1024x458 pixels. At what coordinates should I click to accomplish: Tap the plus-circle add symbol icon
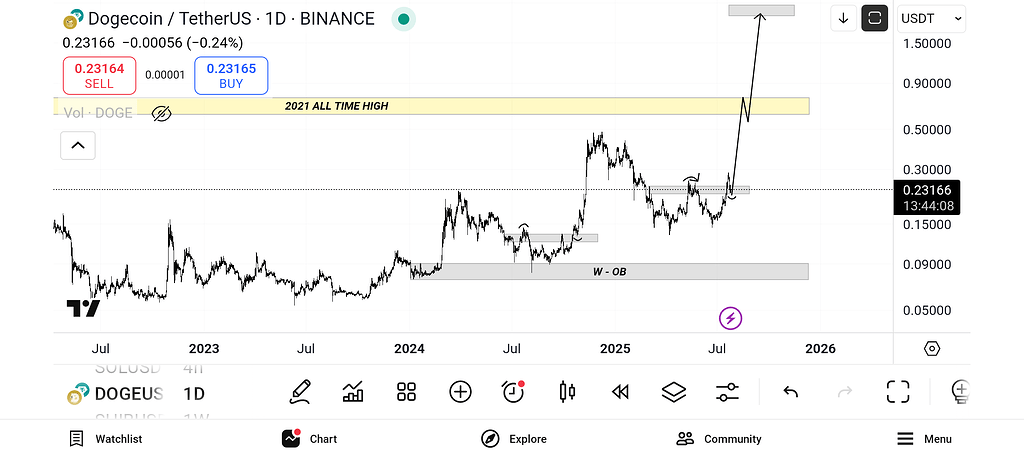460,392
